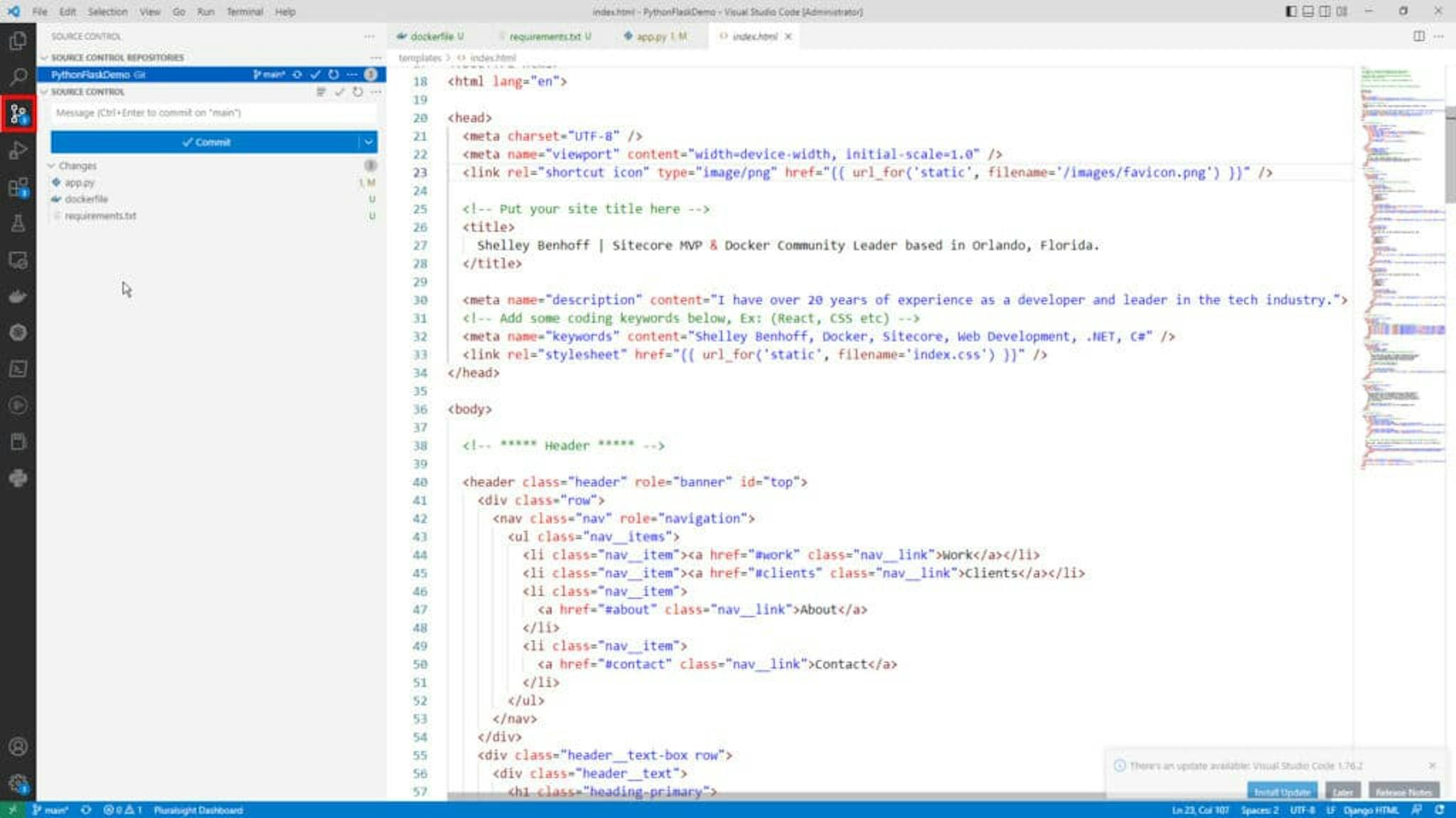Toggle the secondary side bar layout button

pyautogui.click(x=1325, y=11)
